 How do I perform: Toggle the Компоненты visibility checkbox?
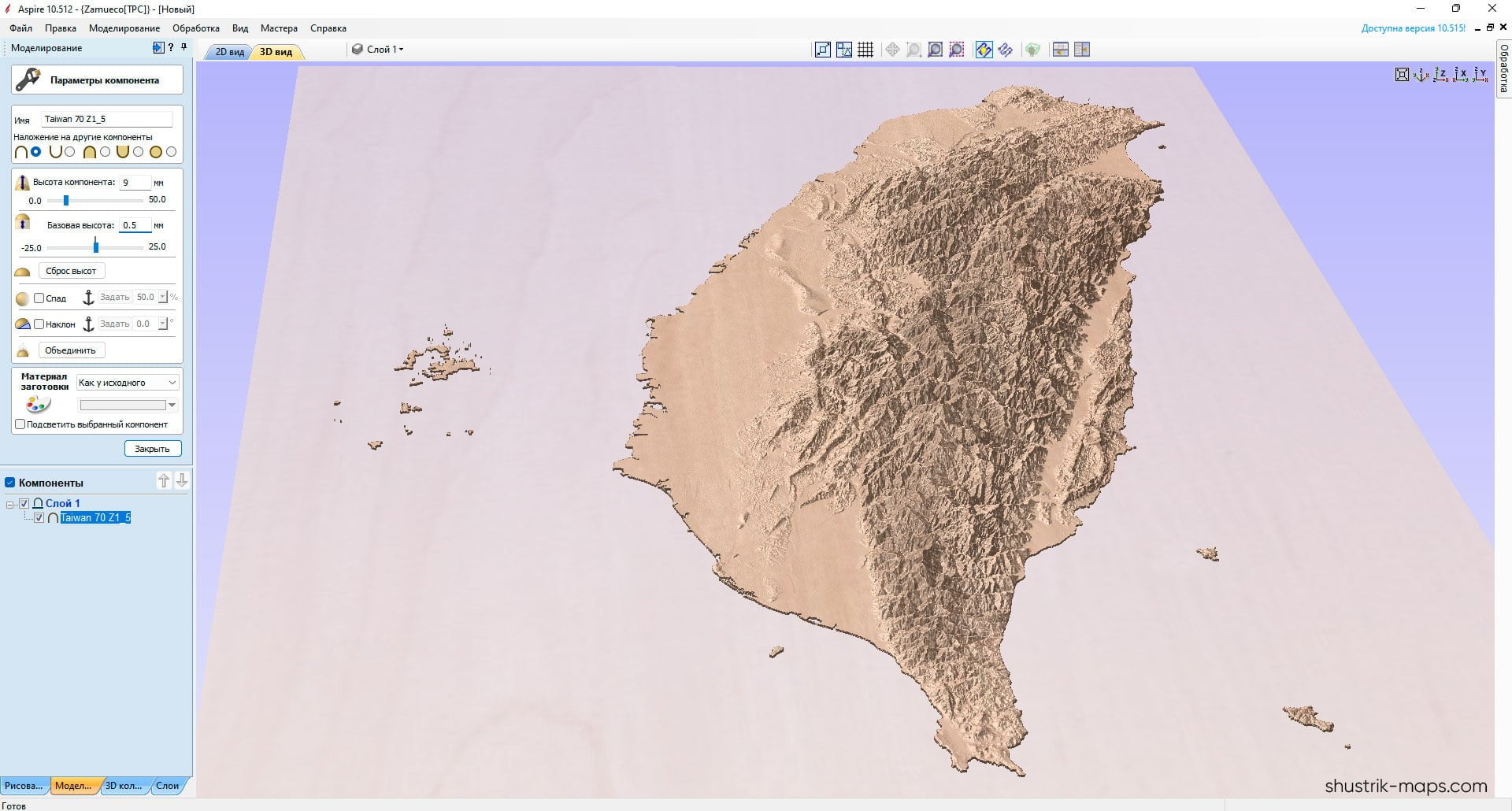10,483
